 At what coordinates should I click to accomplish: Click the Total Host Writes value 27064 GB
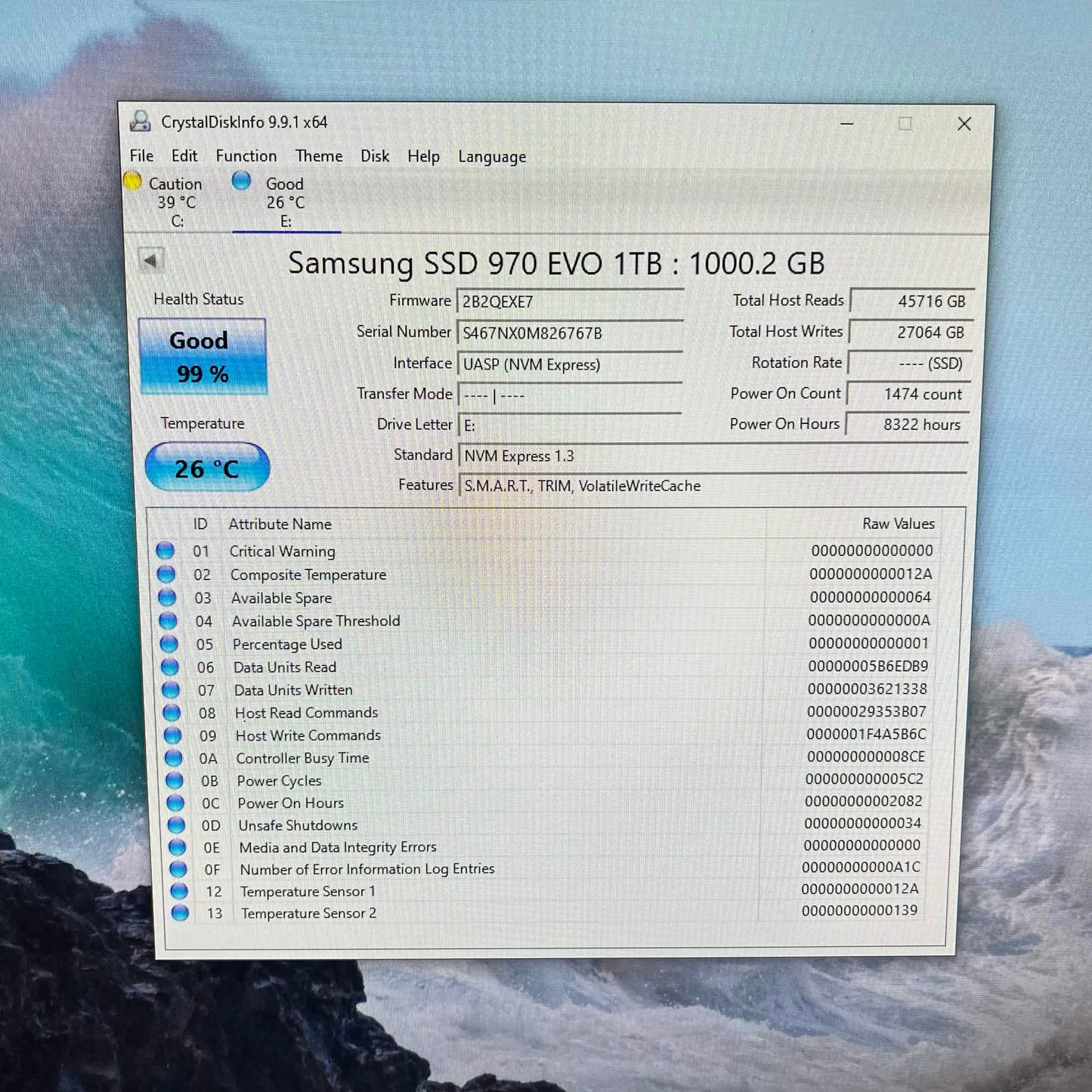910,332
